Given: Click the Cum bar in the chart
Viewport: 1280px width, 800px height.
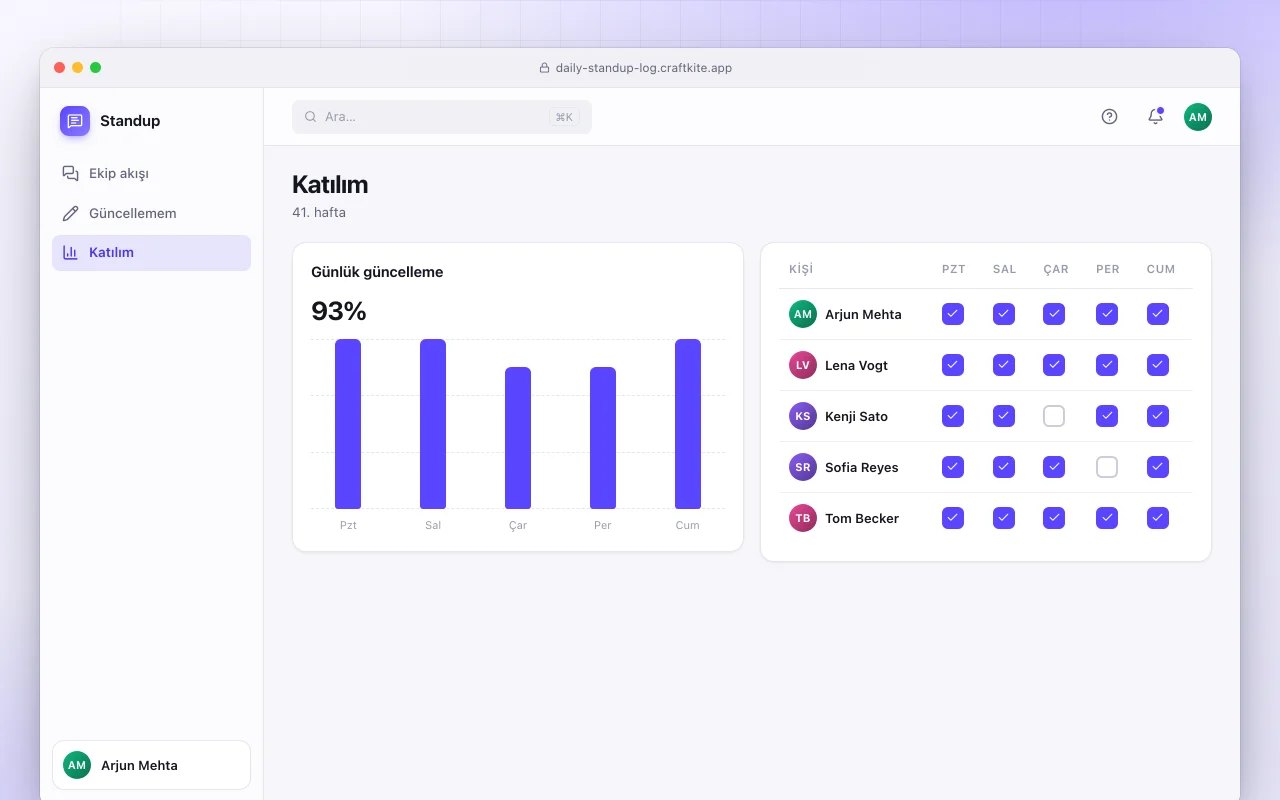Looking at the screenshot, I should click(688, 424).
